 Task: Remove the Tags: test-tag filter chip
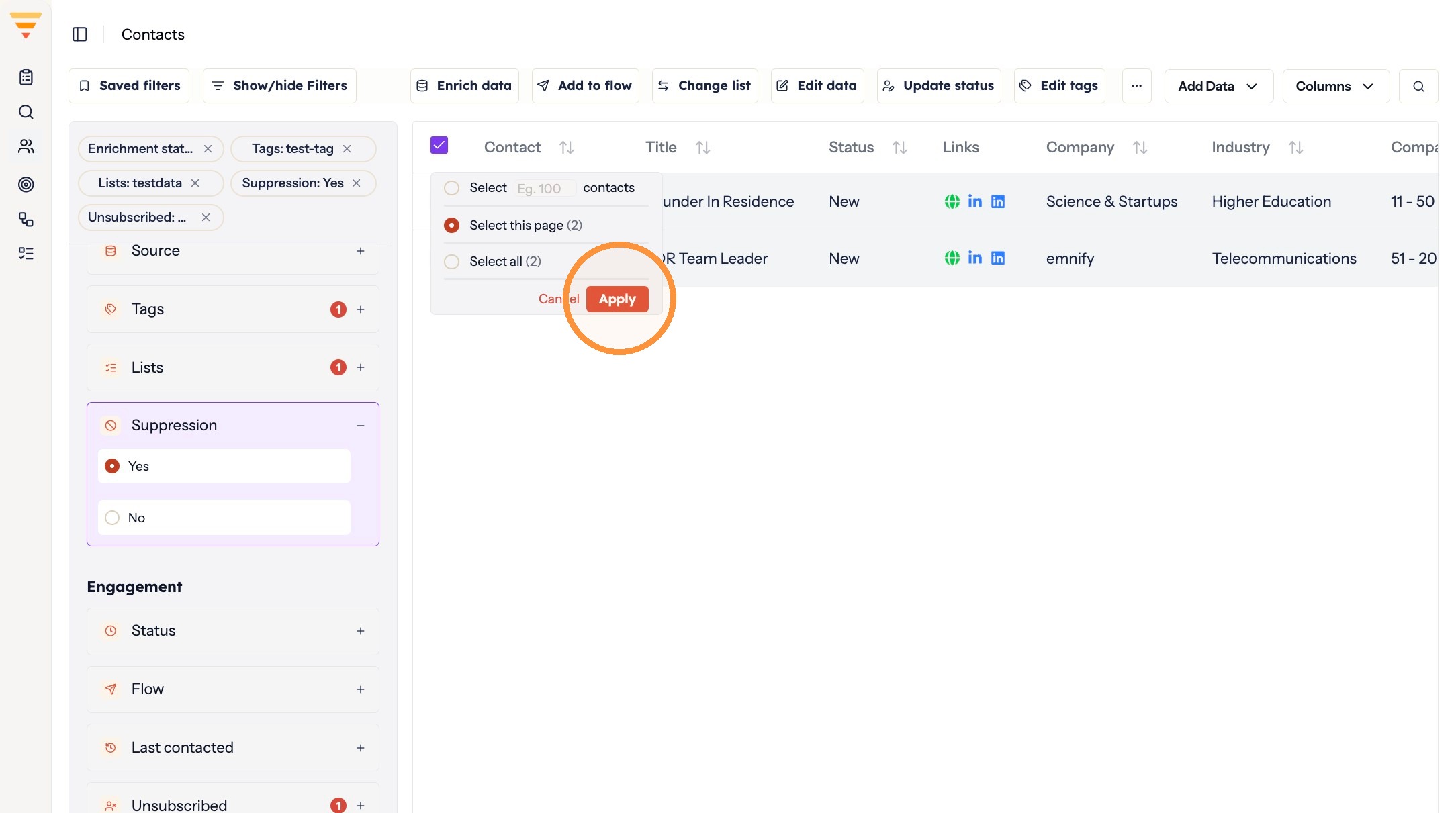coord(347,148)
